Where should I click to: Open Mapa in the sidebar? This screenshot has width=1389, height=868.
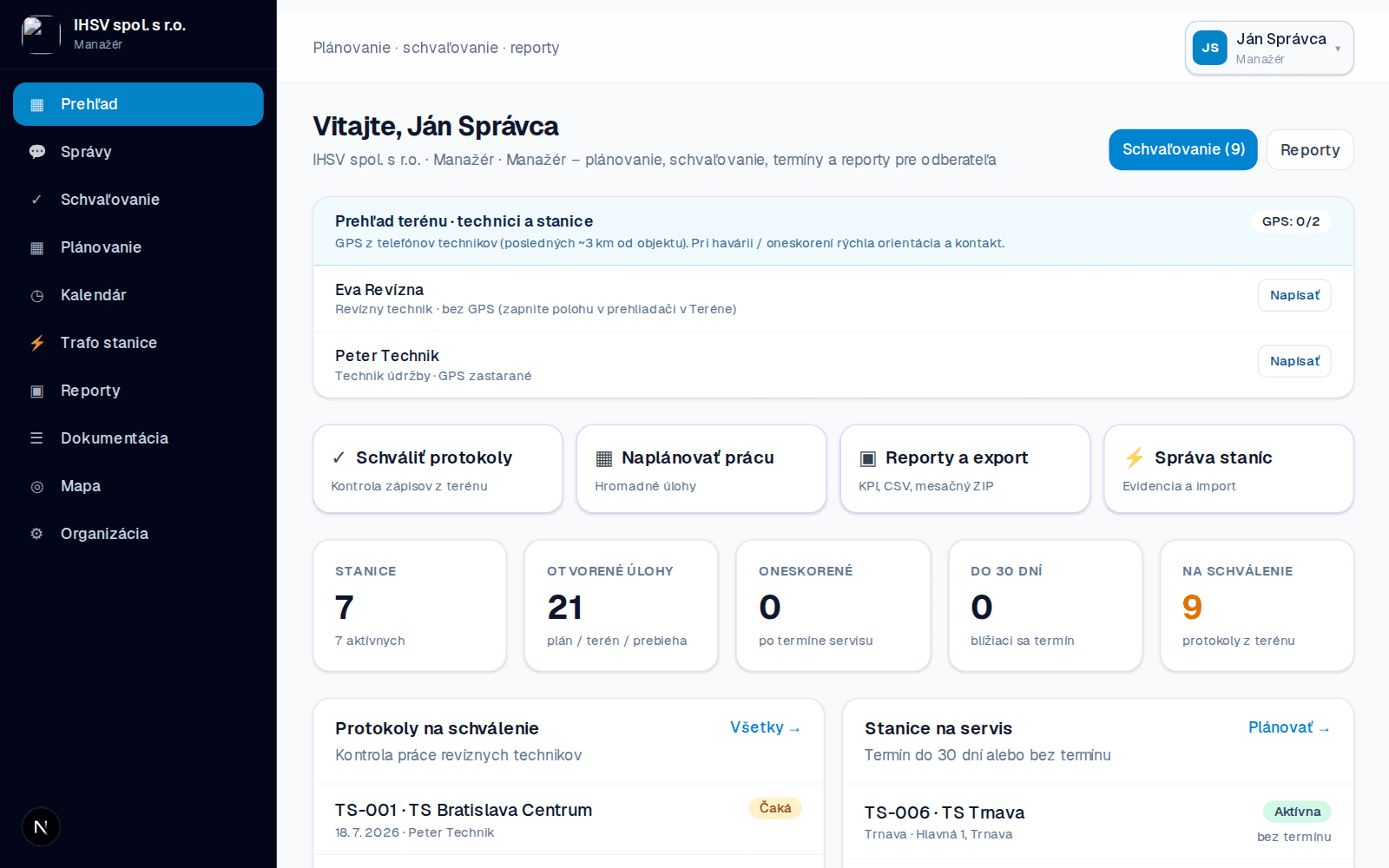coord(138,486)
